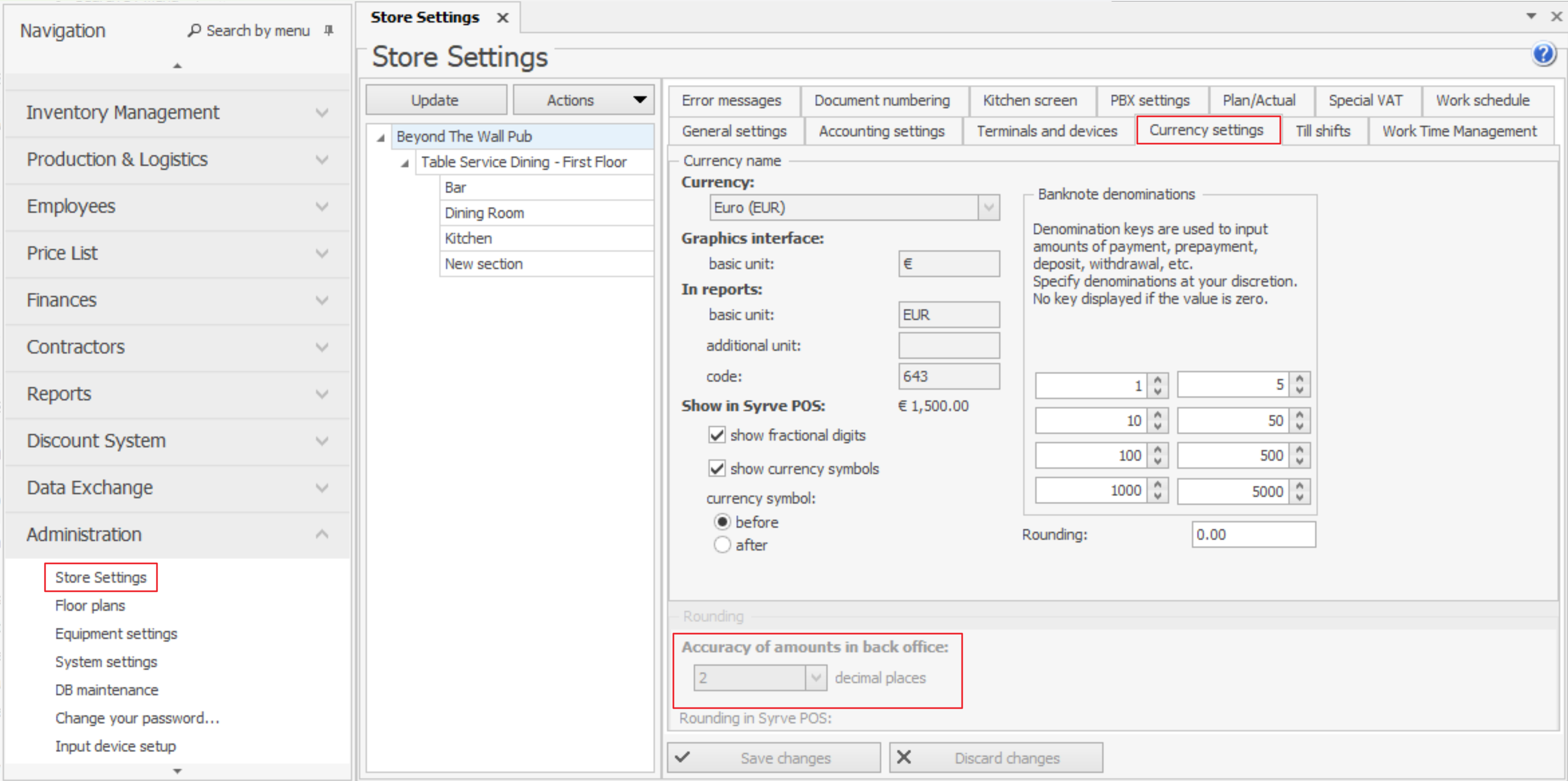Click the pin icon in Navigation header
1568x781 pixels.
[329, 31]
